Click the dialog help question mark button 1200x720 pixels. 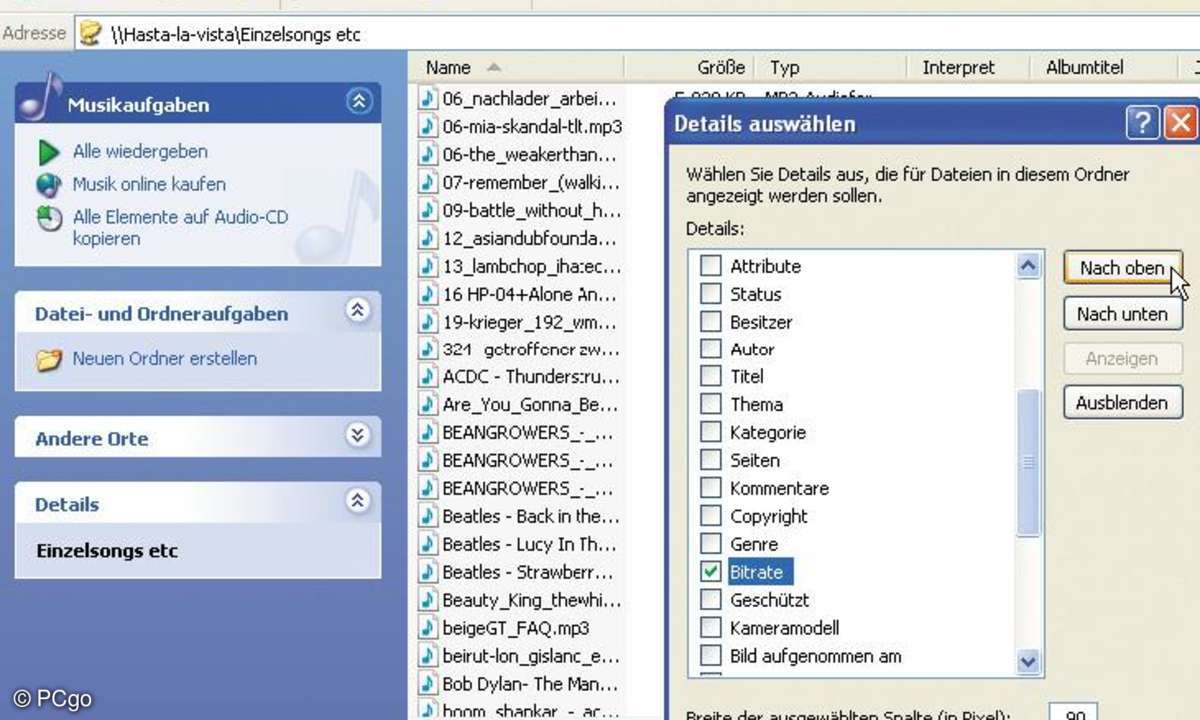tap(1142, 124)
